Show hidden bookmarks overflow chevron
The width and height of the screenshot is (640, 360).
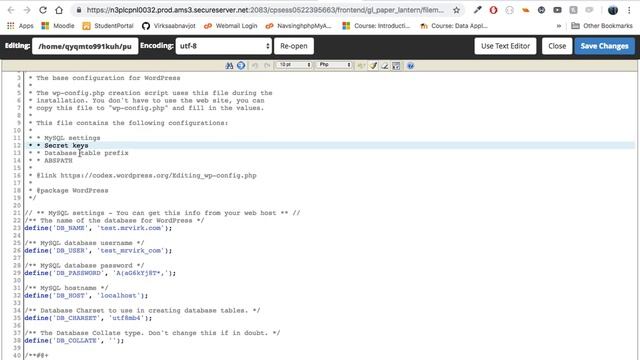(x=559, y=26)
